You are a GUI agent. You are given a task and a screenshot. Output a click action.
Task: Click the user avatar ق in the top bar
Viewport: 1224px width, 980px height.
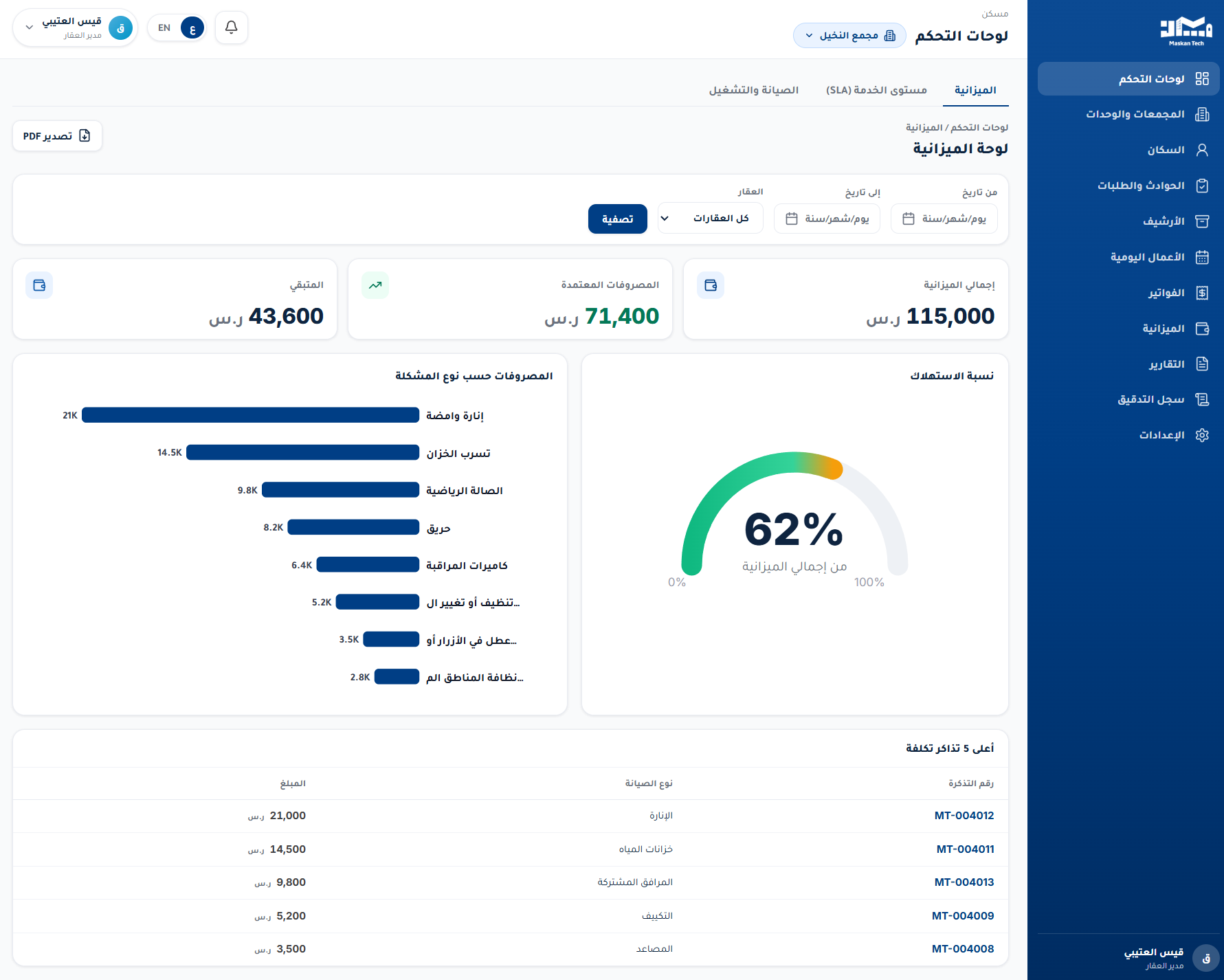tap(121, 28)
